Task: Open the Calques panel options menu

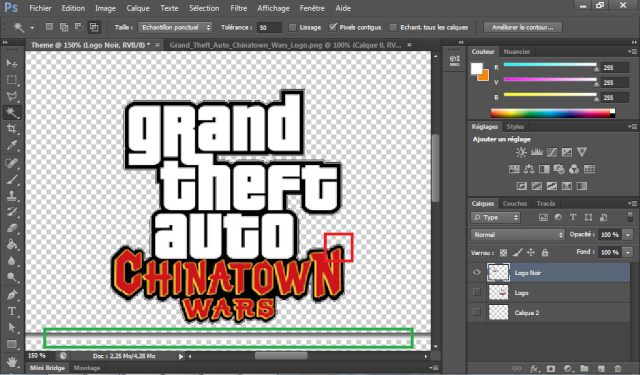Action: tap(633, 203)
